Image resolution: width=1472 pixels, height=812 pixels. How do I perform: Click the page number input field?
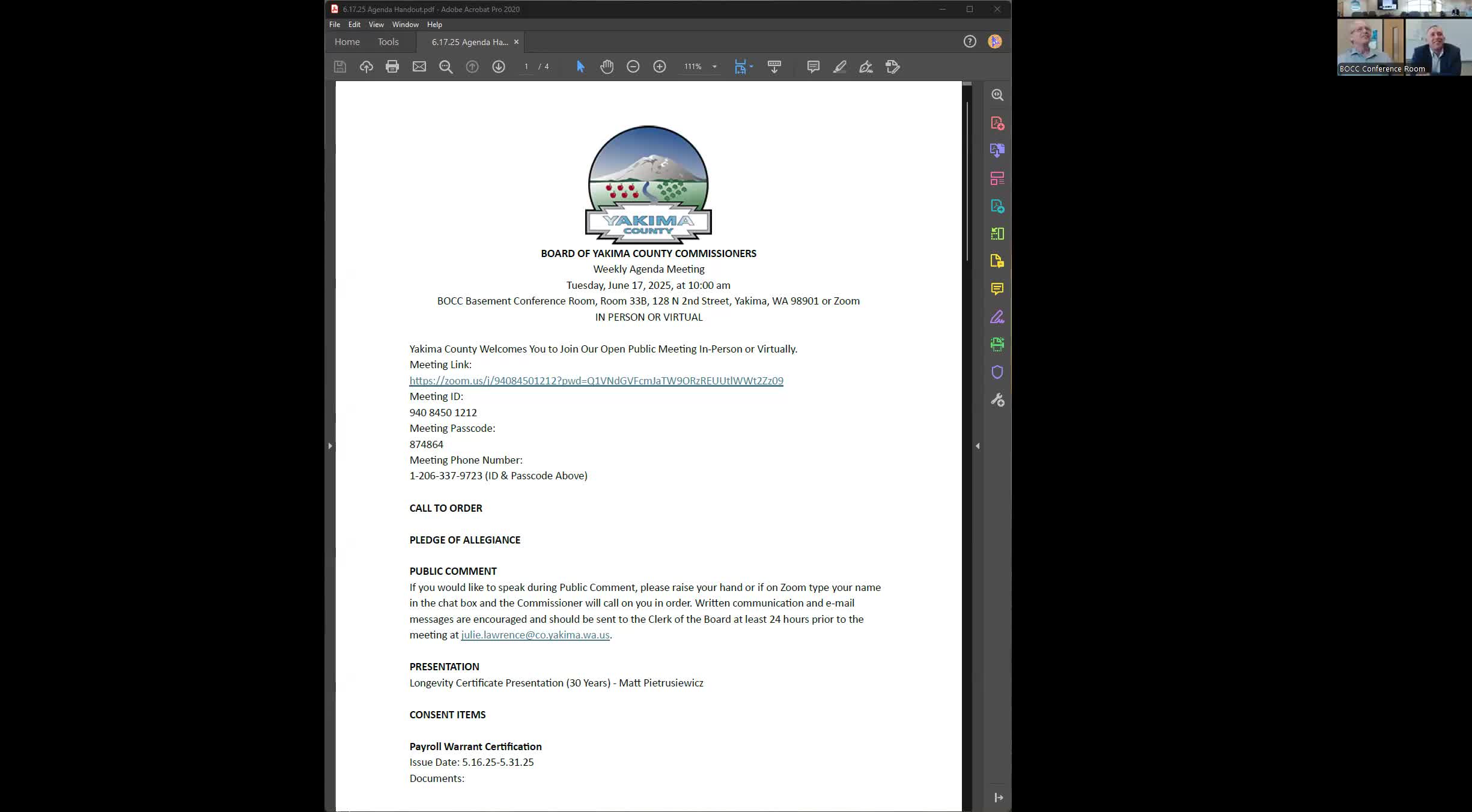point(526,67)
